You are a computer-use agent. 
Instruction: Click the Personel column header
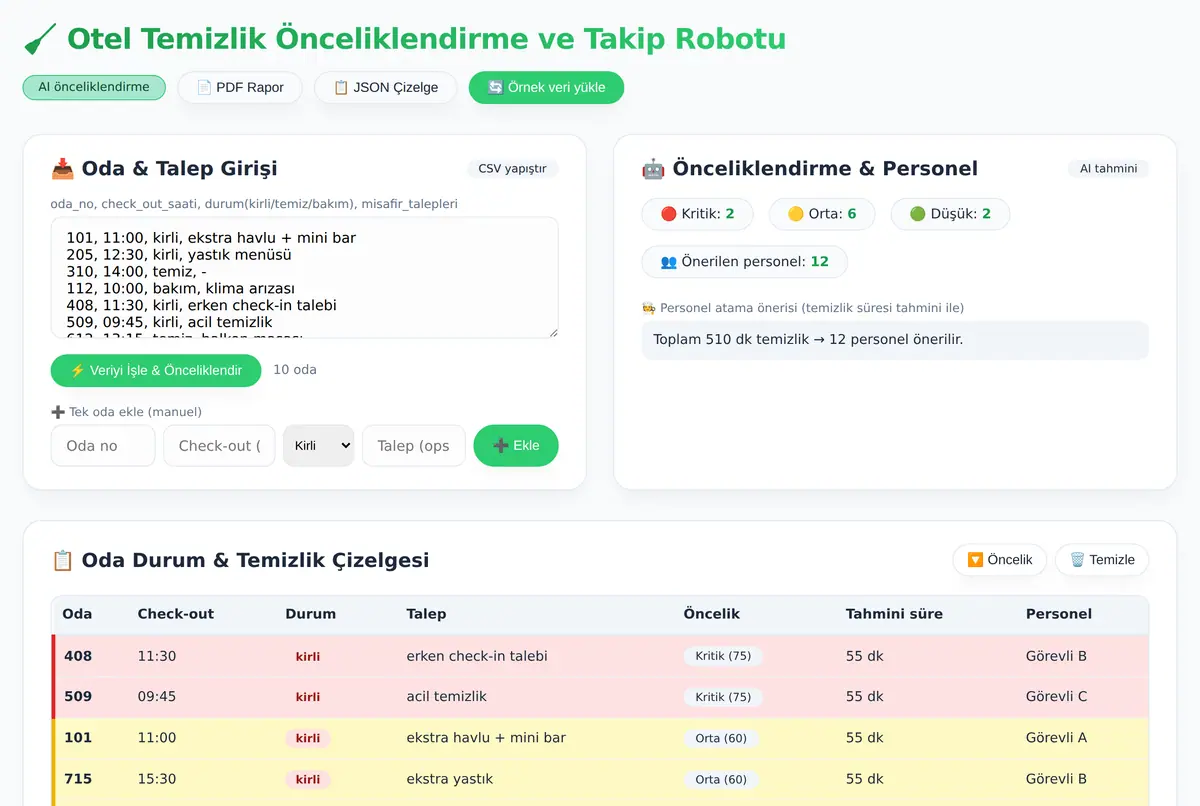click(x=1059, y=614)
